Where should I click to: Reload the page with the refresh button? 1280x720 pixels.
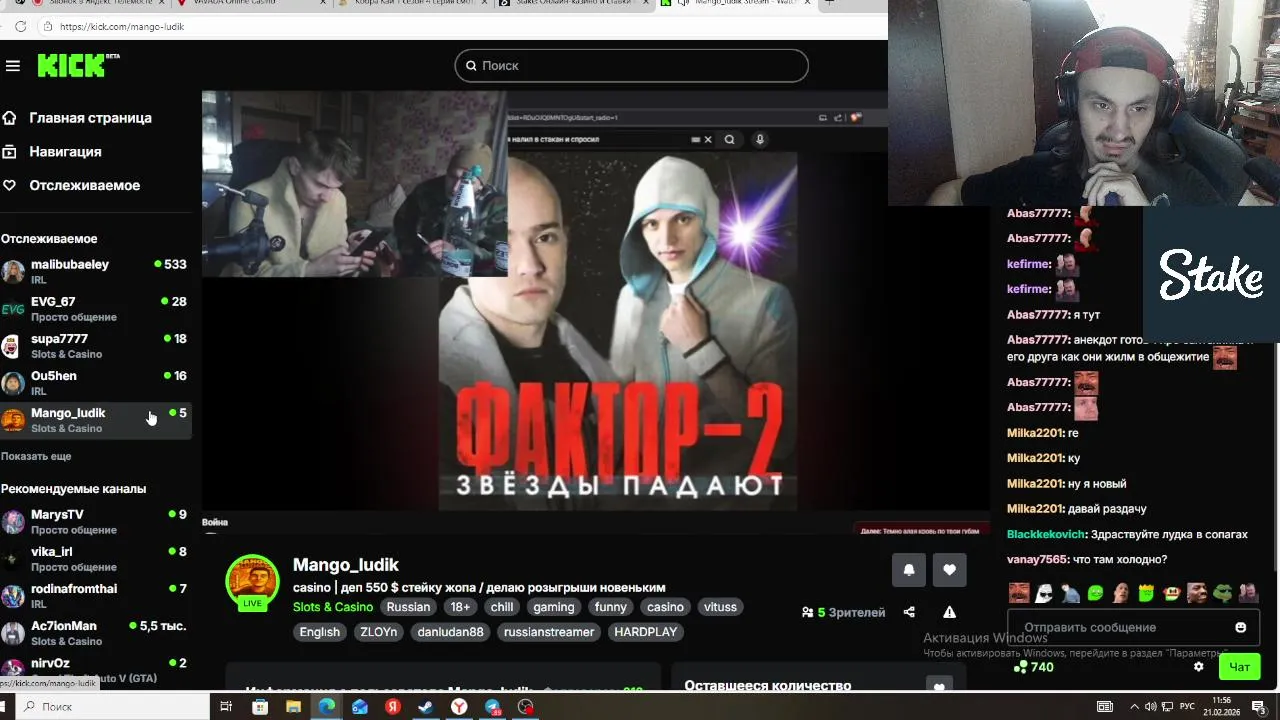21,27
